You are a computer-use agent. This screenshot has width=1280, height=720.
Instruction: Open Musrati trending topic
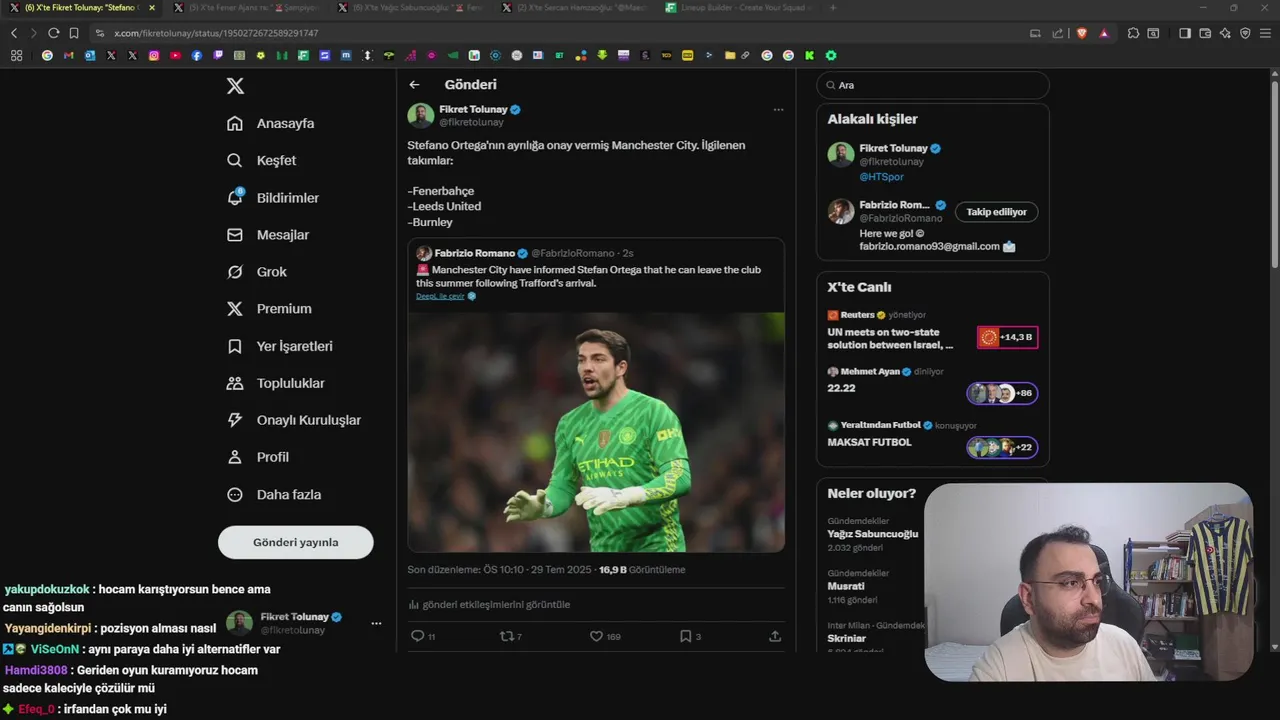coord(846,586)
